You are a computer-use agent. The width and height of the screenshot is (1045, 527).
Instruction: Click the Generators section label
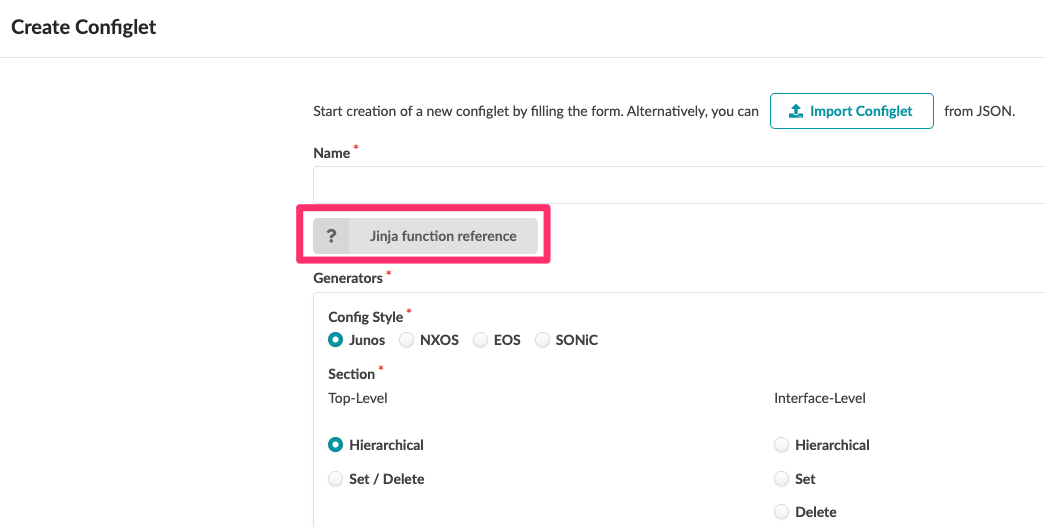[x=348, y=277]
